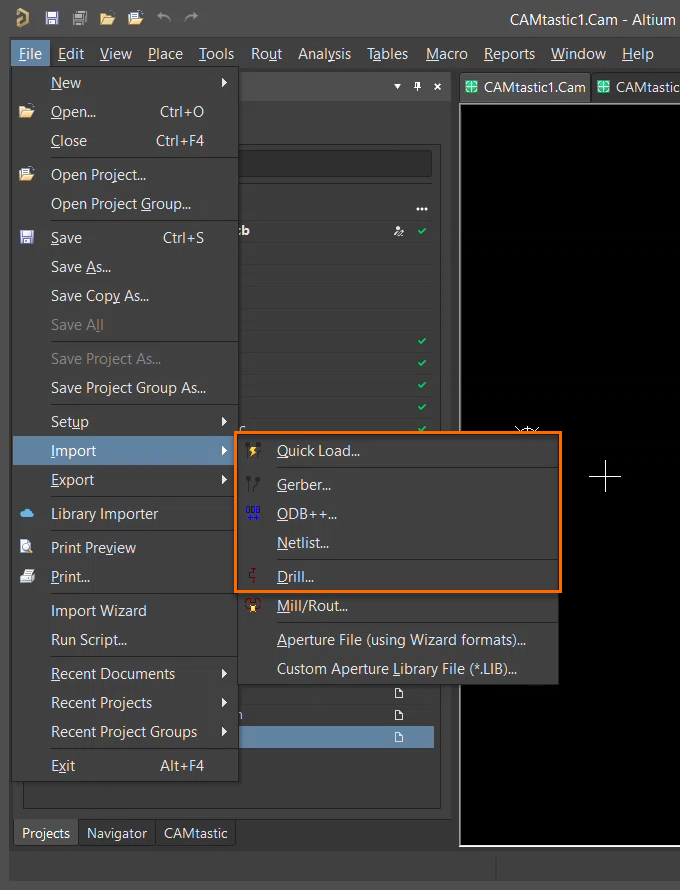
Task: Click the folder icon beside Open
Action: 27,111
